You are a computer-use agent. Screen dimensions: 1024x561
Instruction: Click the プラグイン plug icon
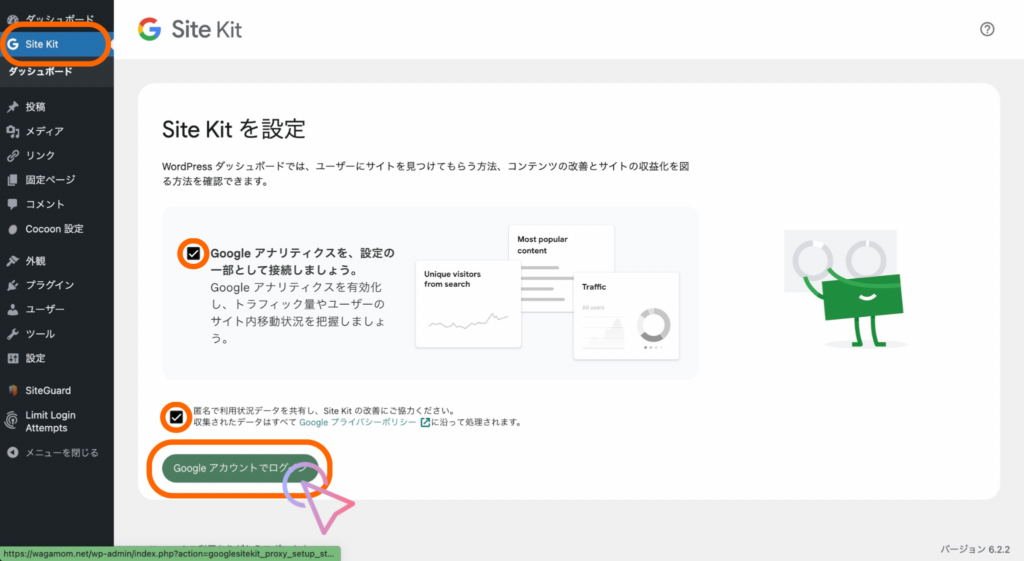click(12, 285)
